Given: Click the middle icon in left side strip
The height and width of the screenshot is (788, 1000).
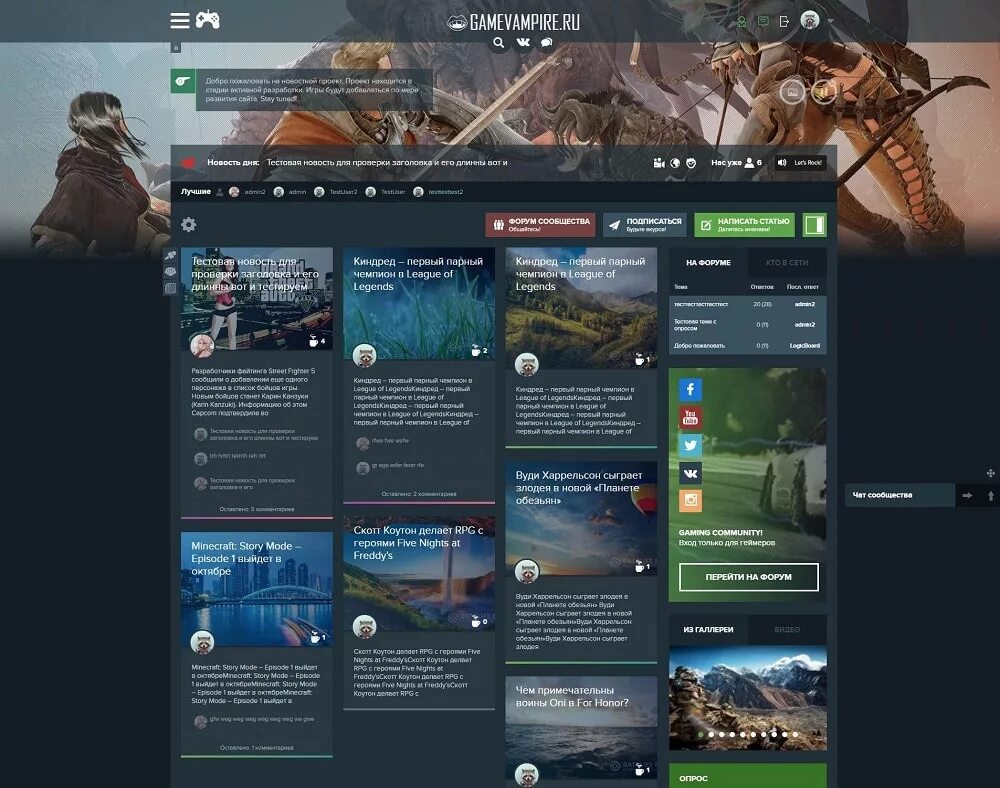Looking at the screenshot, I should [170, 272].
